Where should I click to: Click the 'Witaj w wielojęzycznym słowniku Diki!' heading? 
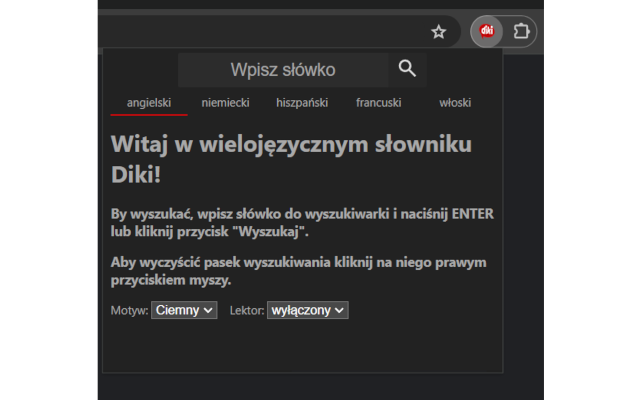tap(291, 159)
